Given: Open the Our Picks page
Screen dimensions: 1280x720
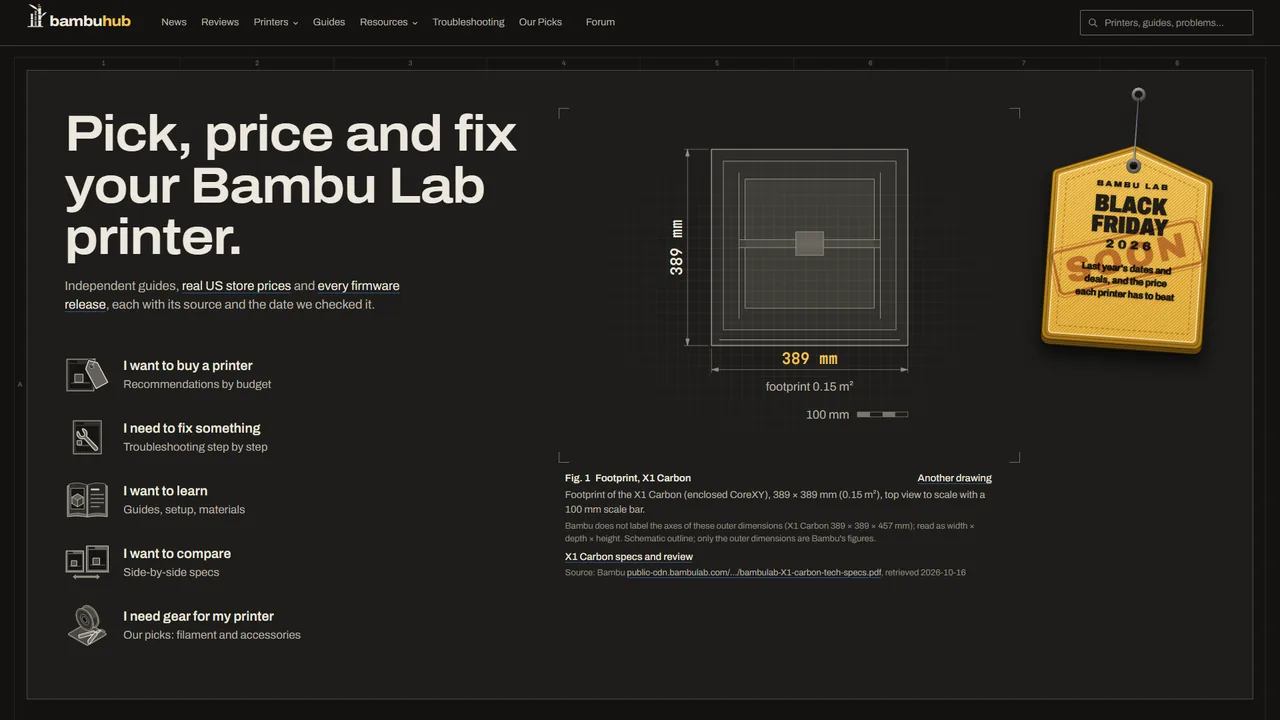Looking at the screenshot, I should click(540, 22).
